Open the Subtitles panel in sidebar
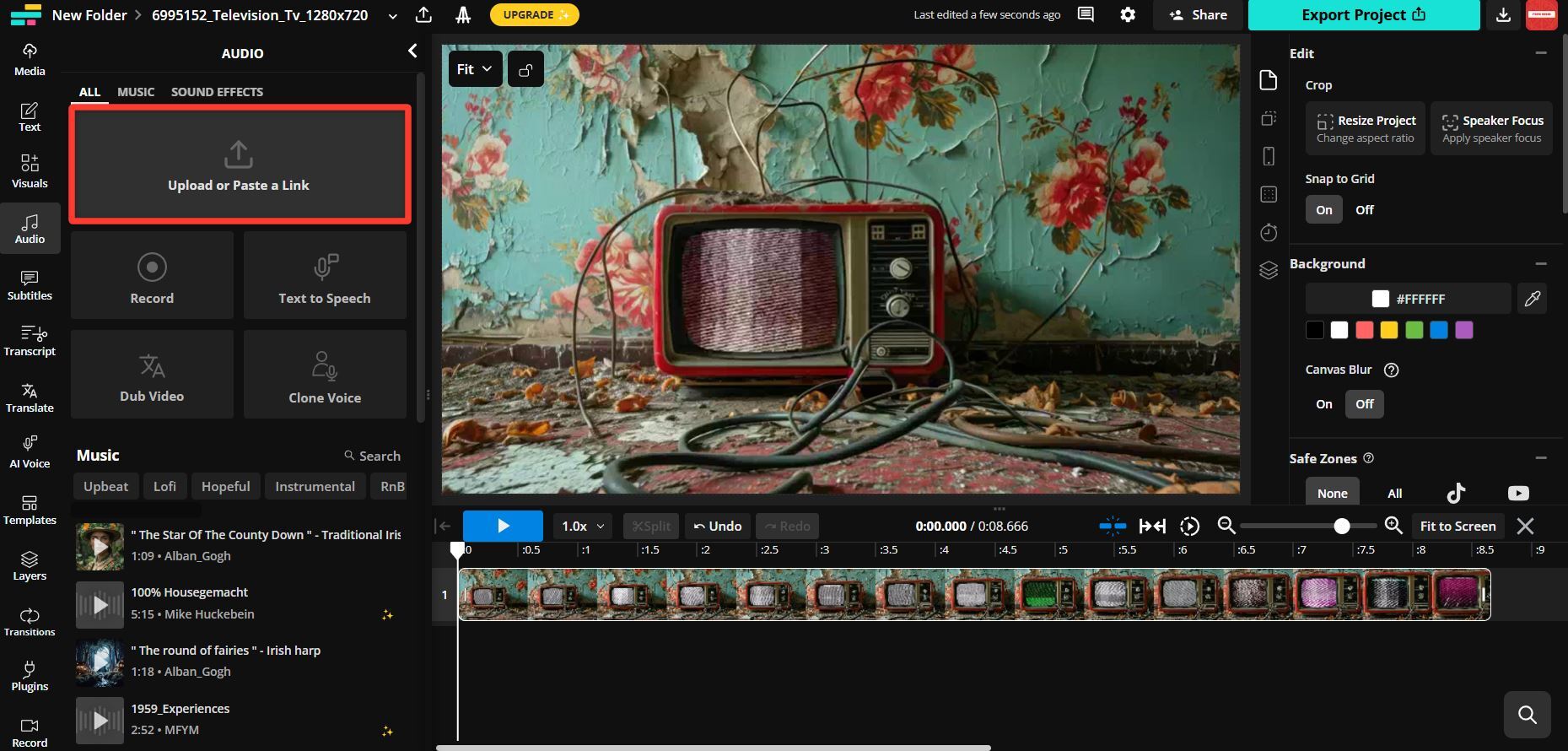The width and height of the screenshot is (1568, 751). [x=30, y=284]
